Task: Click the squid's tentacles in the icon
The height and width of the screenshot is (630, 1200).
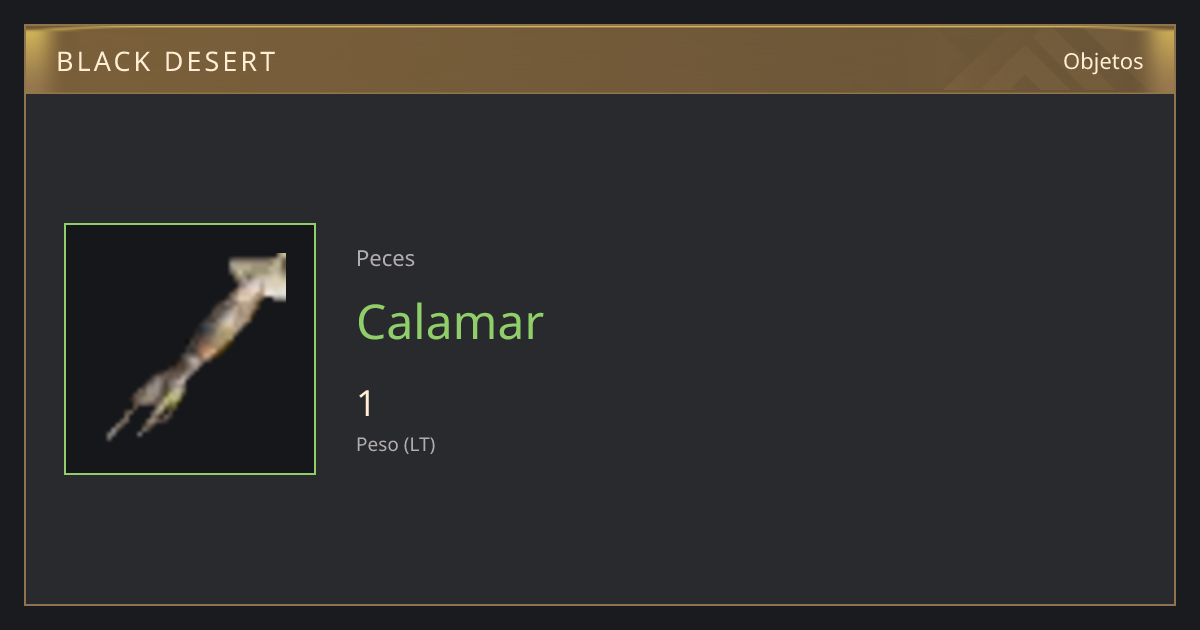Action: pyautogui.click(x=146, y=412)
